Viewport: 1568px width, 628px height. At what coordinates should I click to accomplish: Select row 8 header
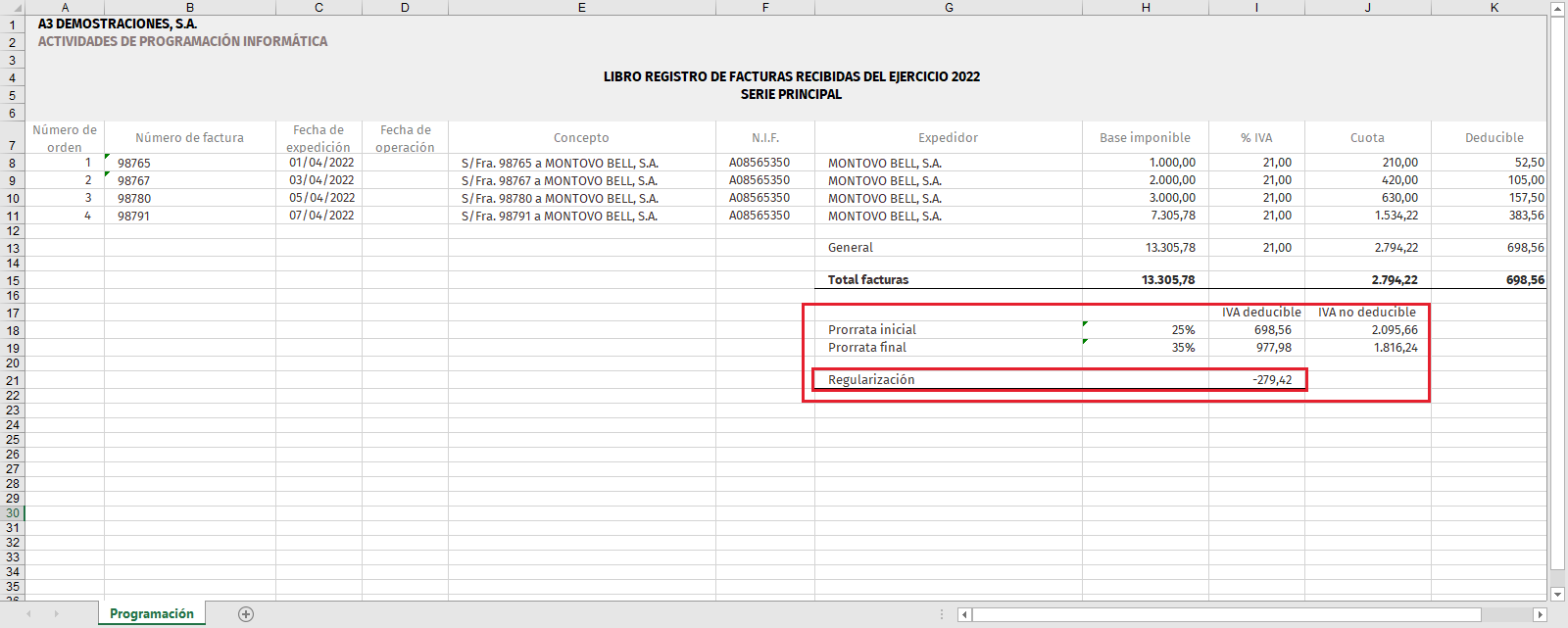point(12,163)
